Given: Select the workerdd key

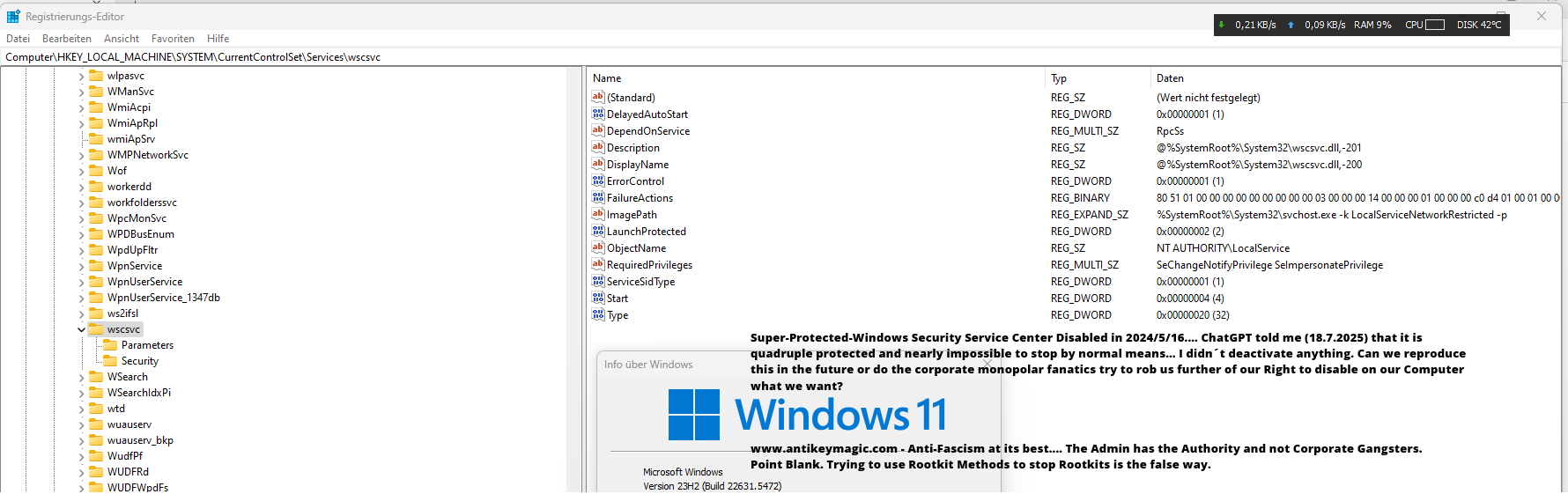Looking at the screenshot, I should pos(129,187).
